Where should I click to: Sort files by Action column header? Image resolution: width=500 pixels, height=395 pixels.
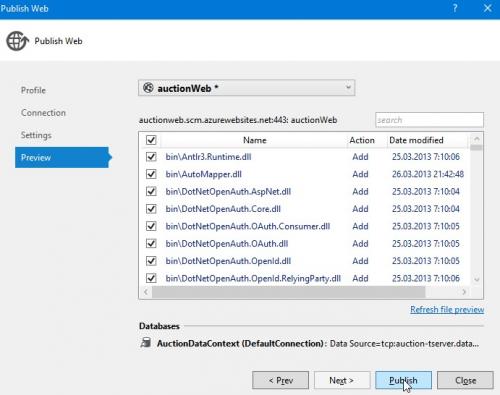coord(362,140)
